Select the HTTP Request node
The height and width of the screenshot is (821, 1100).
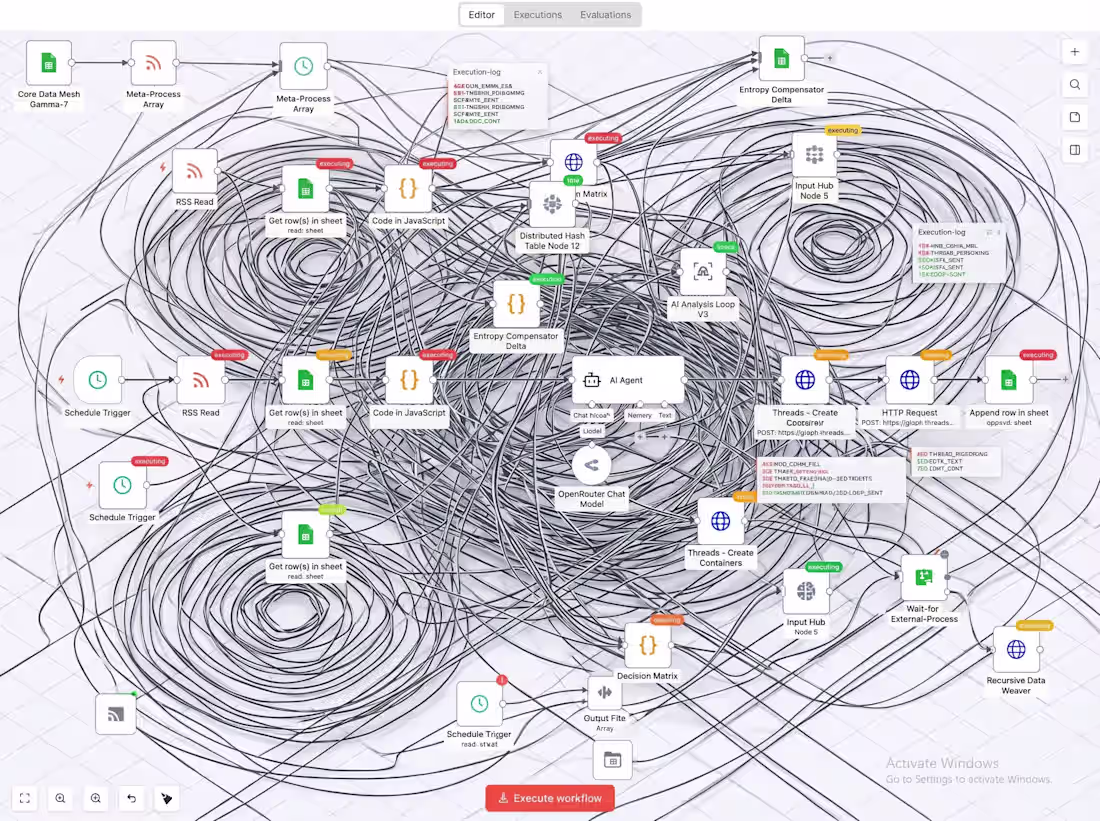tap(909, 380)
